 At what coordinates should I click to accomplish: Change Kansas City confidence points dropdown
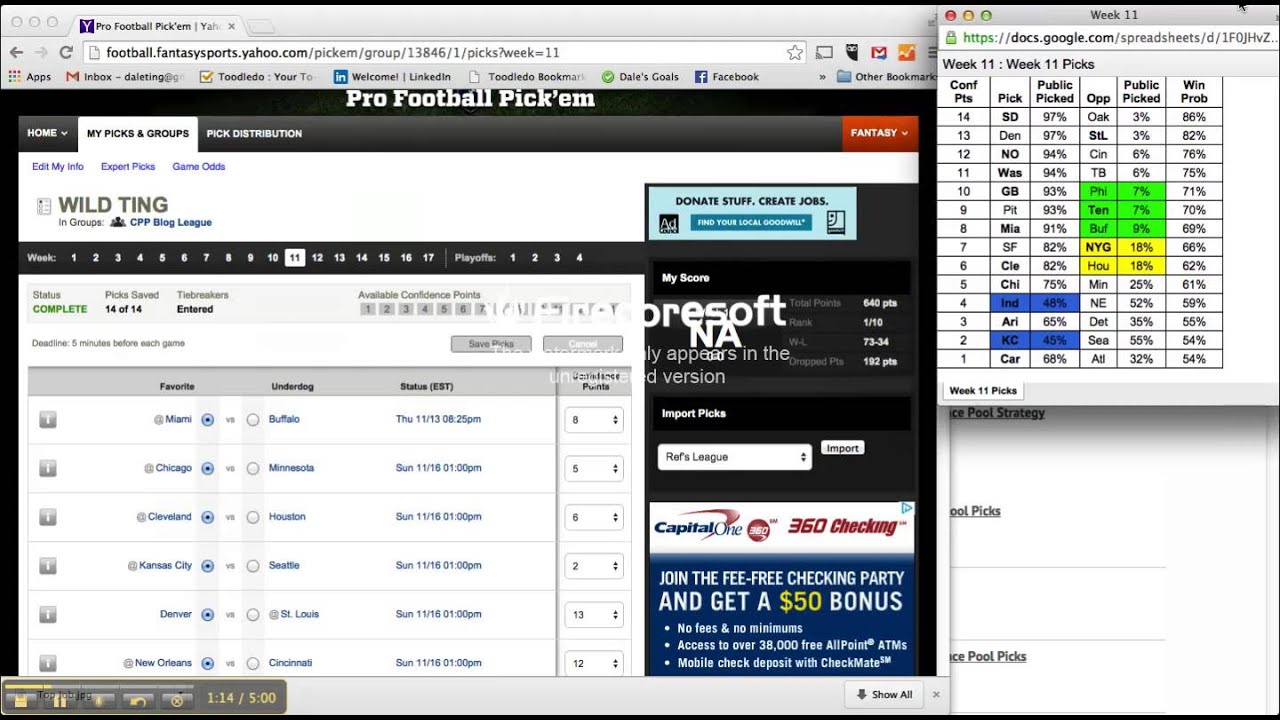point(594,566)
